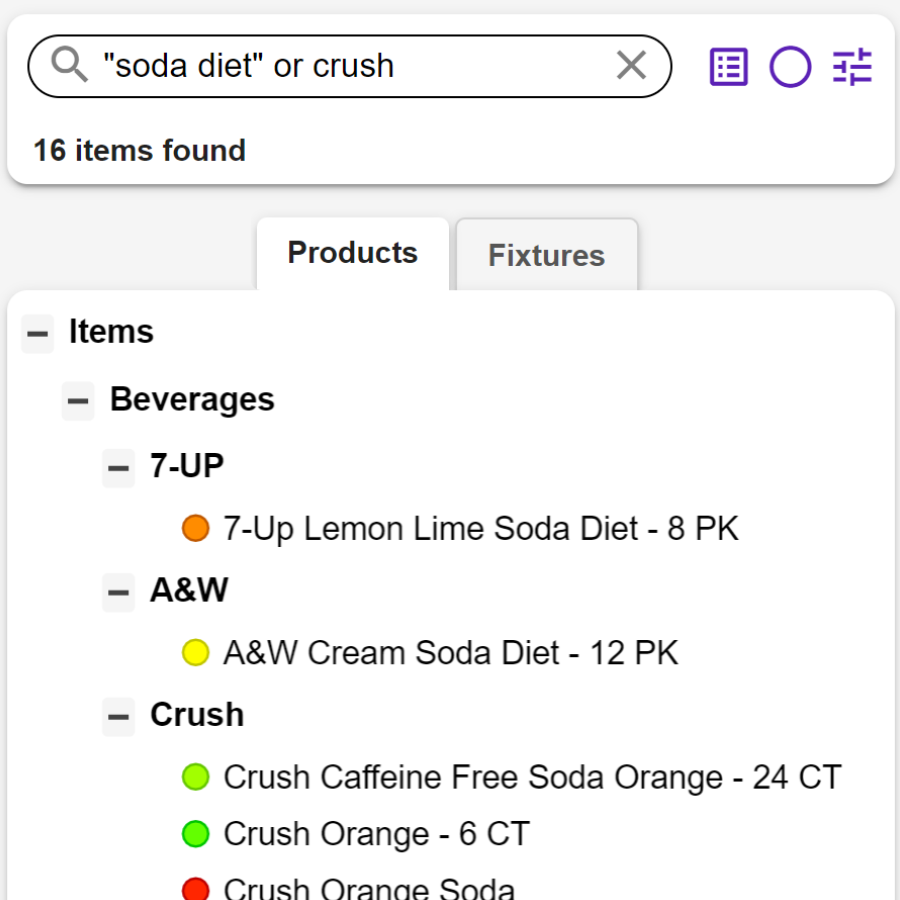This screenshot has width=900, height=900.
Task: Click yellow dot beside A&W Cream Soda
Action: click(x=196, y=654)
